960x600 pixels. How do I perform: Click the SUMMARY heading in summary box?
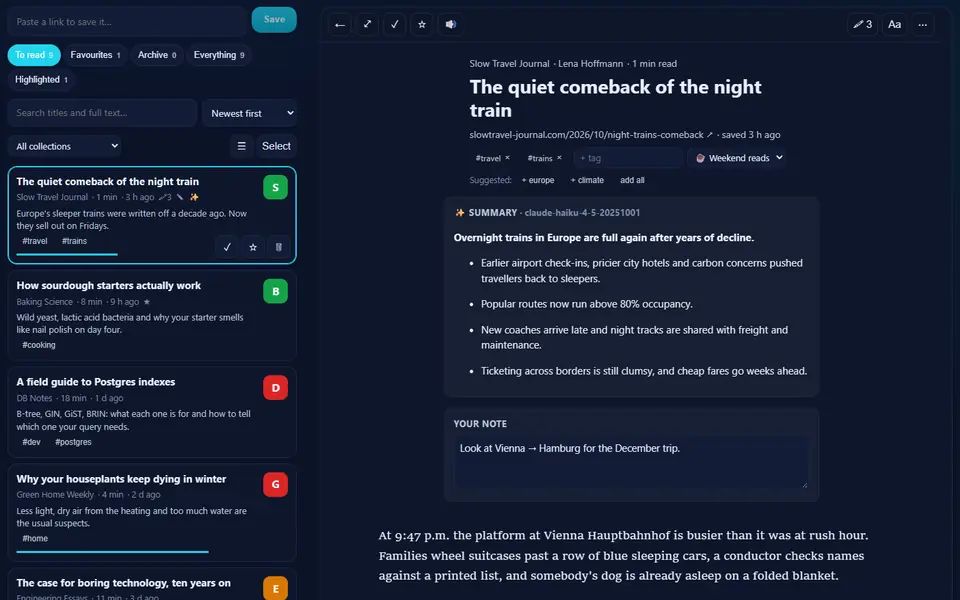[x=492, y=213]
